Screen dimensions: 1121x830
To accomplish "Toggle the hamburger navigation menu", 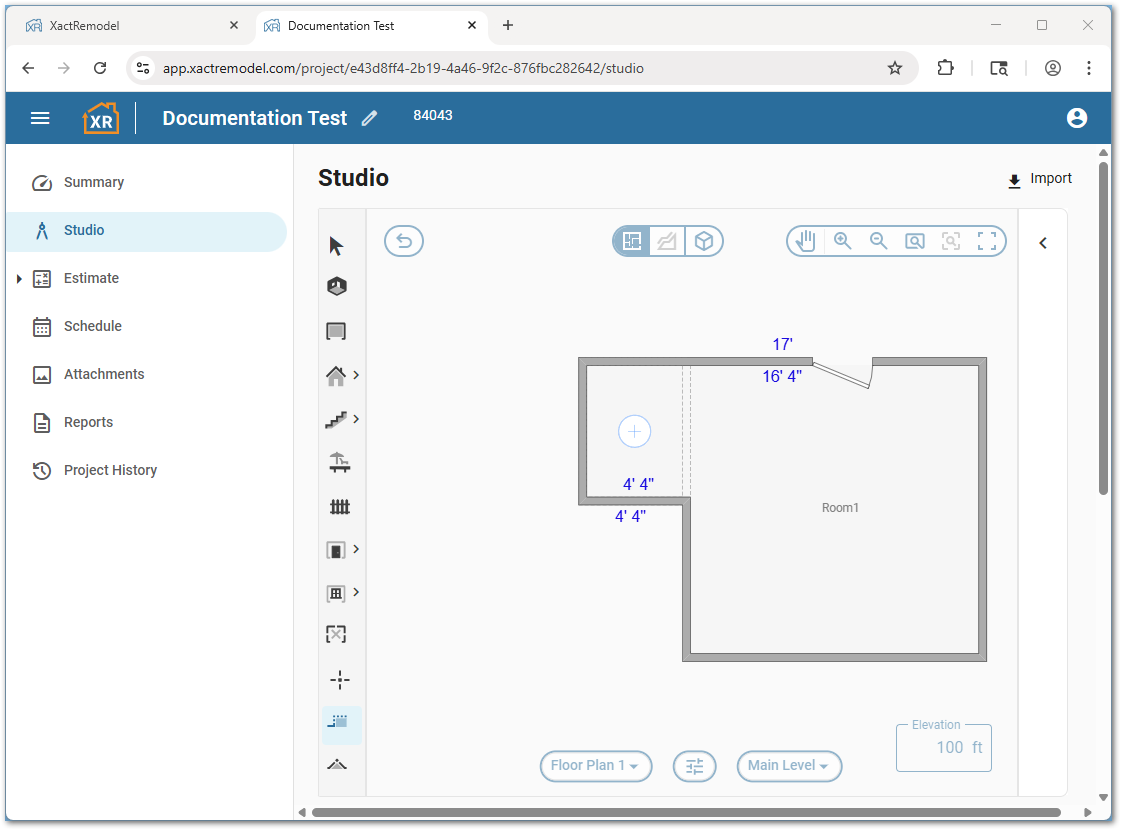I will (x=40, y=118).
